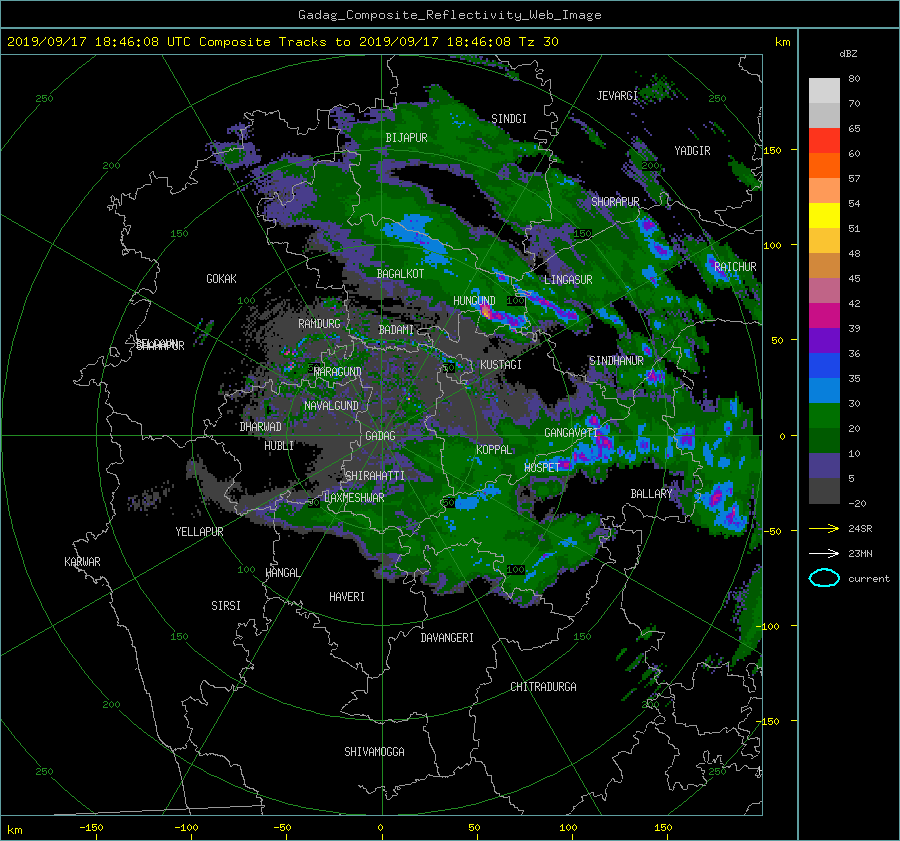Click the SINDHANUR city label
Screen dimensions: 900x841
click(x=616, y=361)
